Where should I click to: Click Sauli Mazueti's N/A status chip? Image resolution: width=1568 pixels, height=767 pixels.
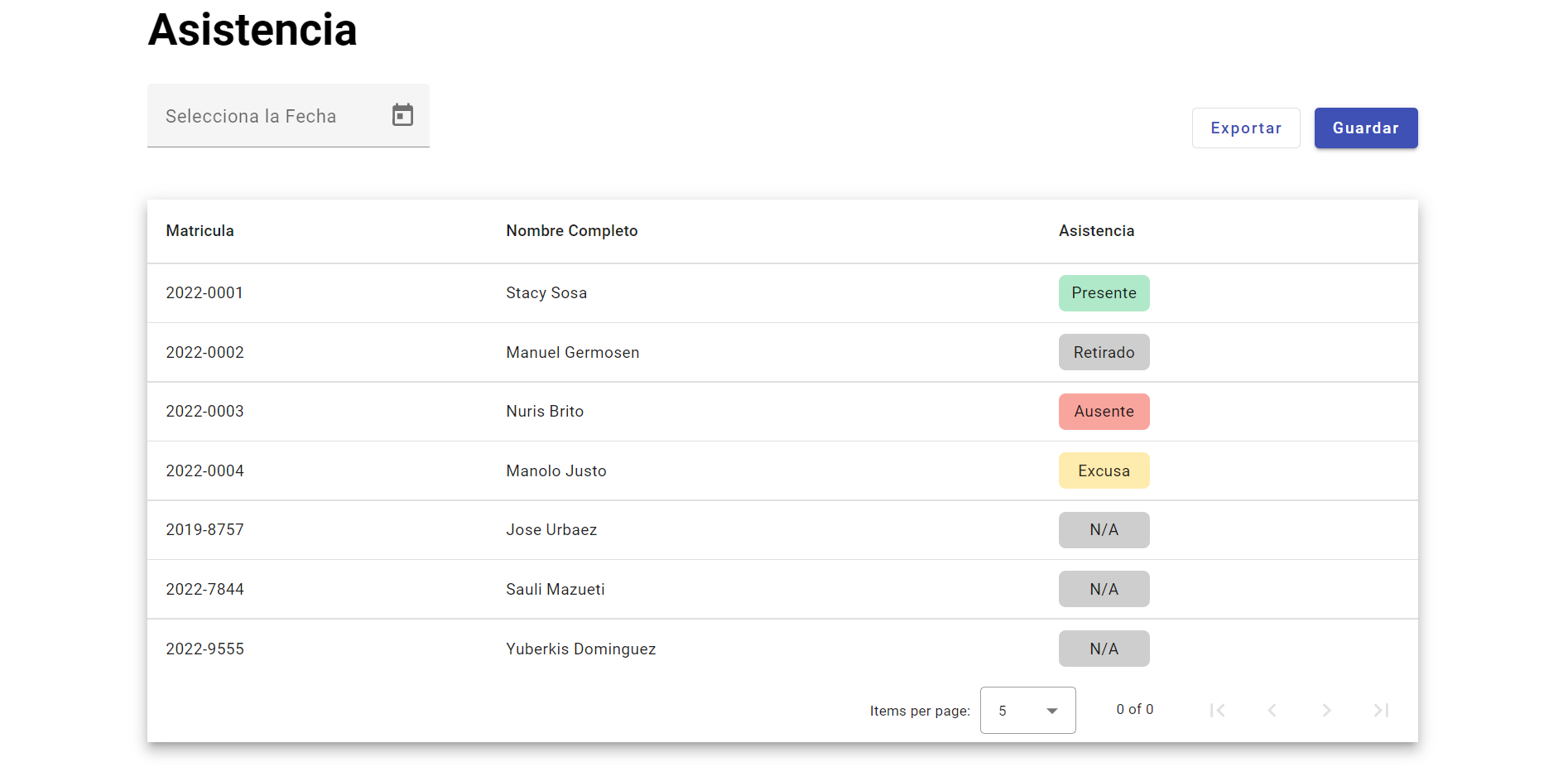coord(1104,589)
